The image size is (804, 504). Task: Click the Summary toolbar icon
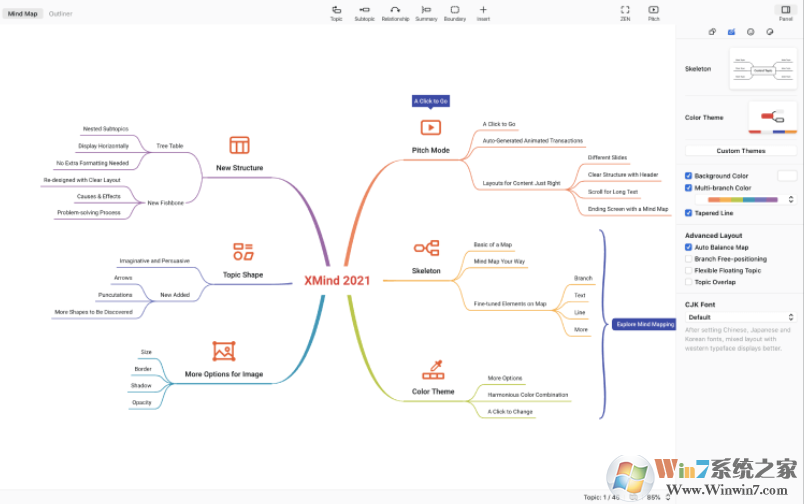426,12
